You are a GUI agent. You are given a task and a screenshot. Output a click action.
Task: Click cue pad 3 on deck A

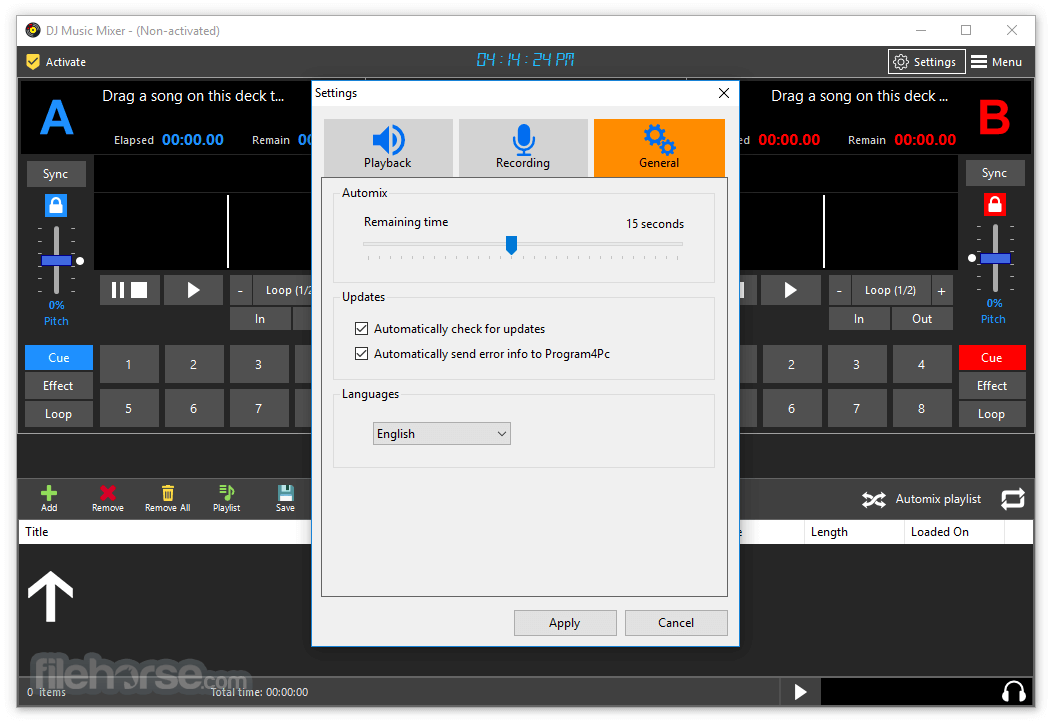point(259,364)
